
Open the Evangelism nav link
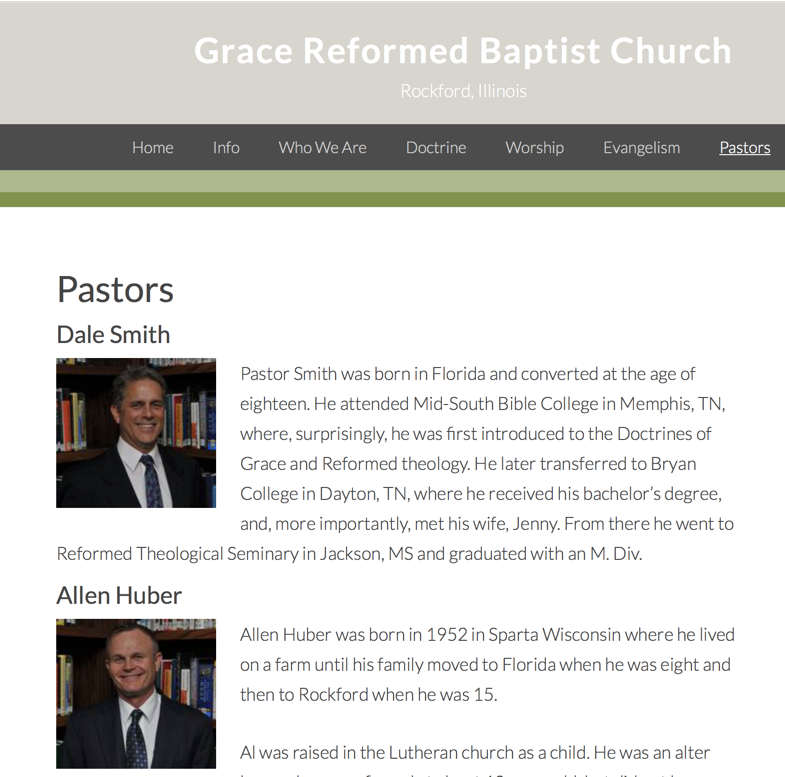(641, 148)
